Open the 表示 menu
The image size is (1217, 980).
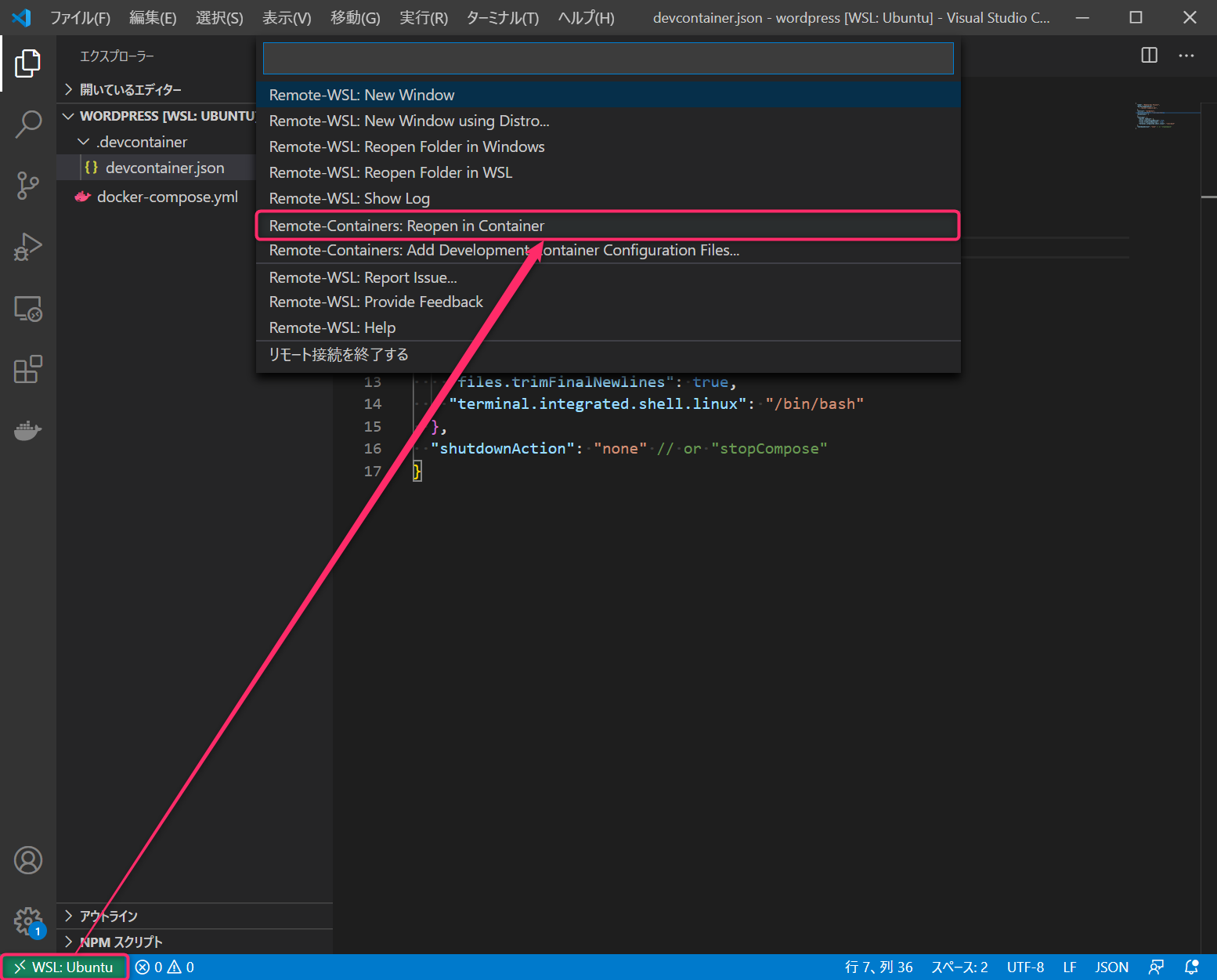[x=287, y=17]
